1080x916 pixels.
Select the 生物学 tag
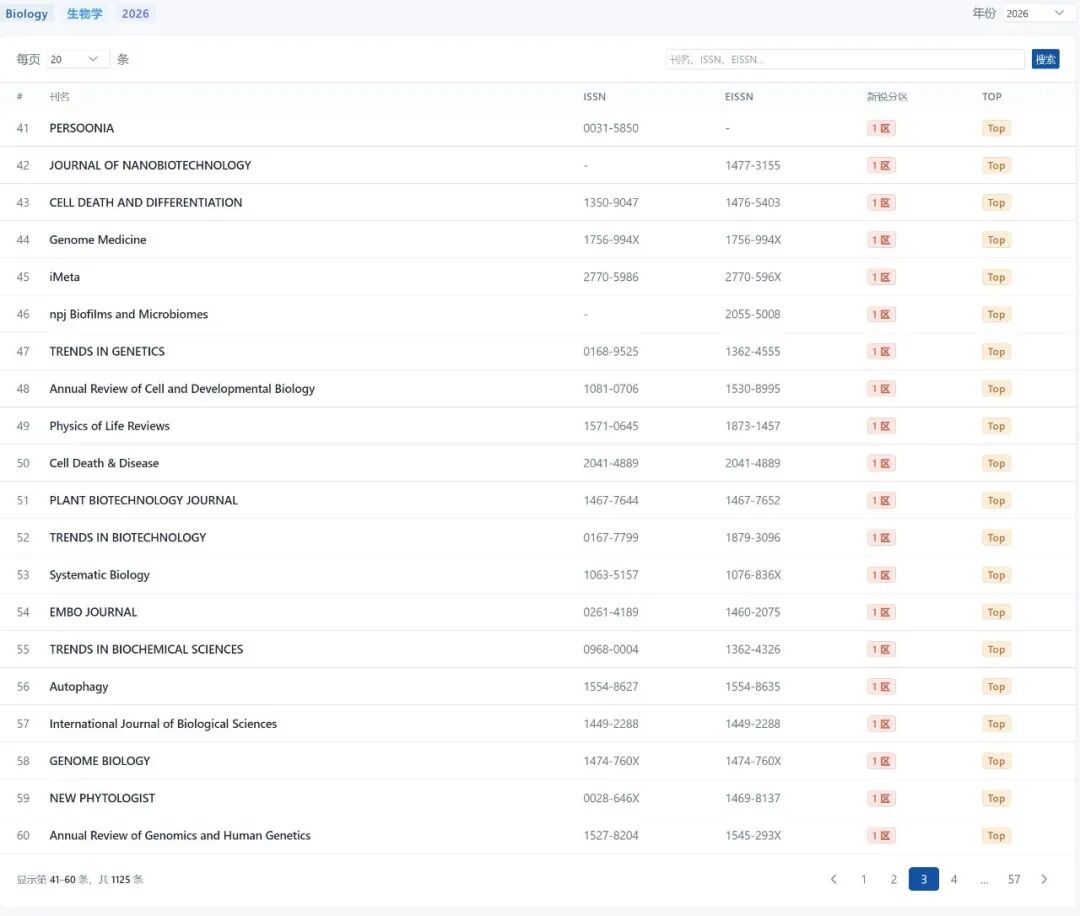click(85, 13)
